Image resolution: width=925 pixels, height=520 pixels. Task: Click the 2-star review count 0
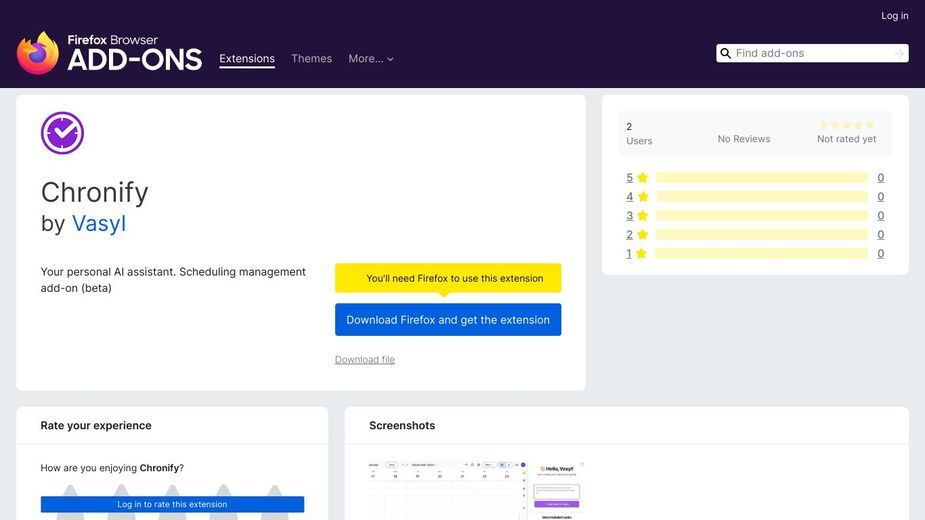pyautogui.click(x=880, y=234)
